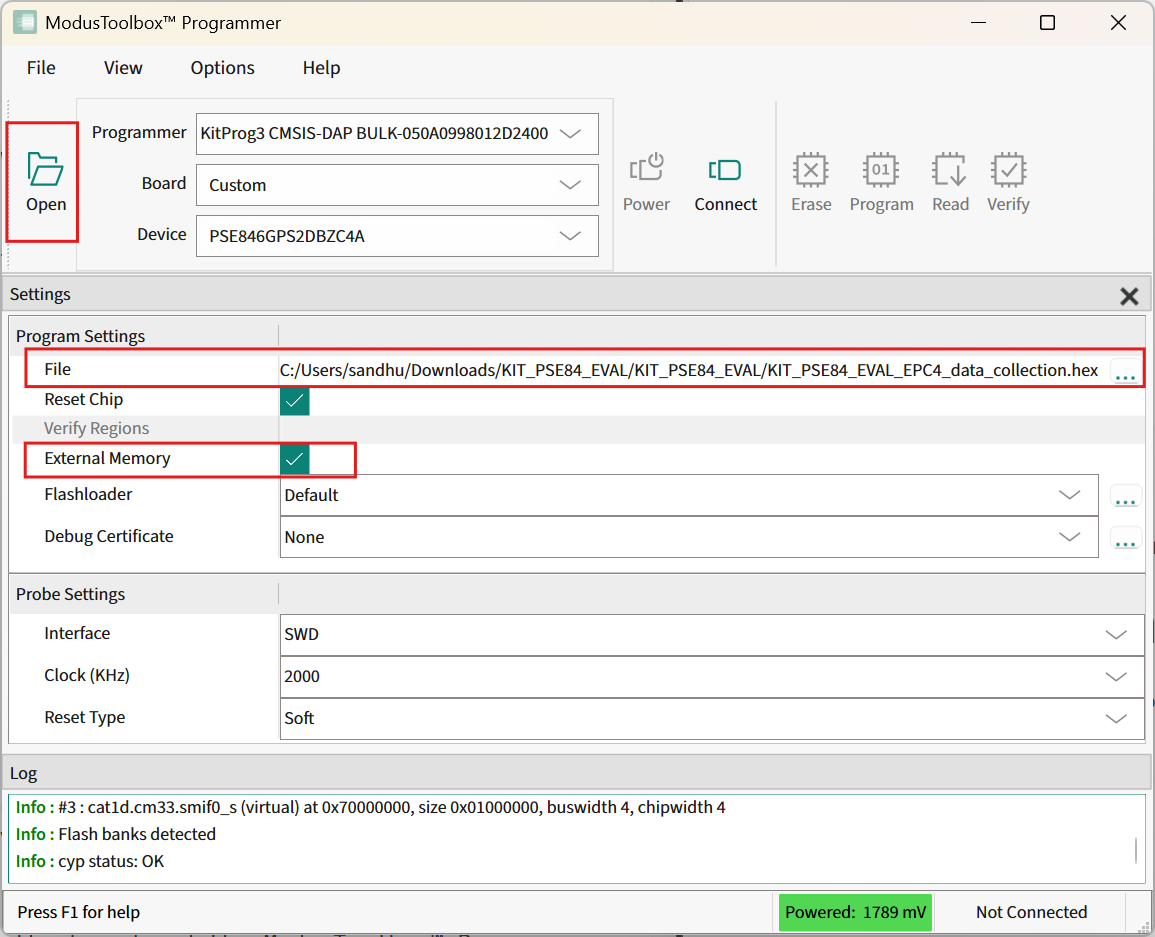This screenshot has height=937, width=1155.
Task: Click the Read chip icon
Action: pos(949,170)
